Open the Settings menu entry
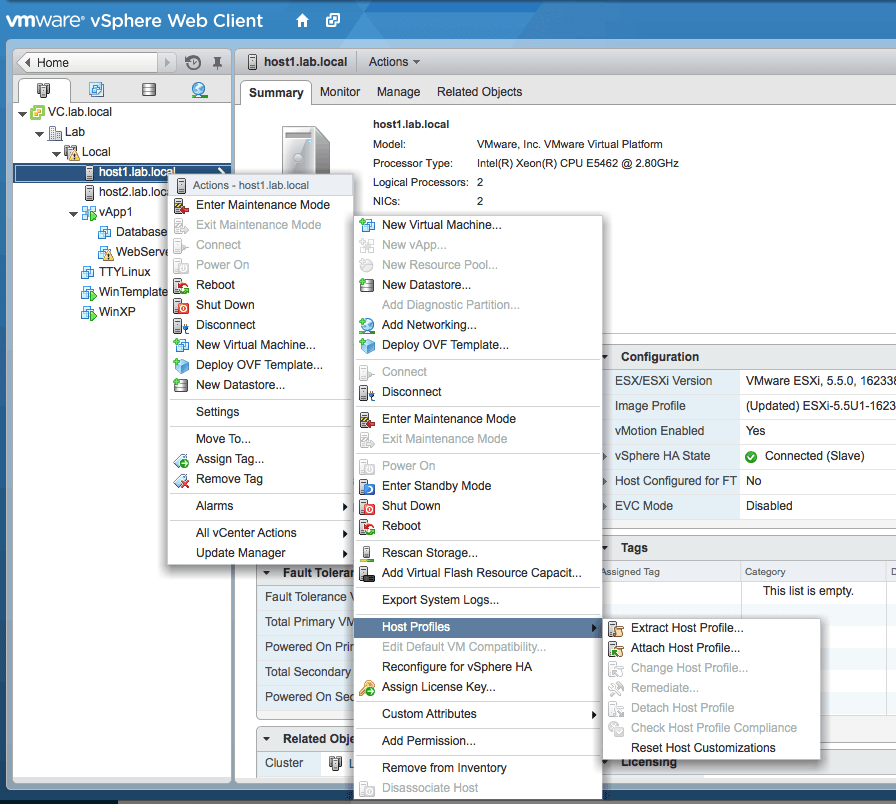Image resolution: width=896 pixels, height=804 pixels. (x=261, y=411)
